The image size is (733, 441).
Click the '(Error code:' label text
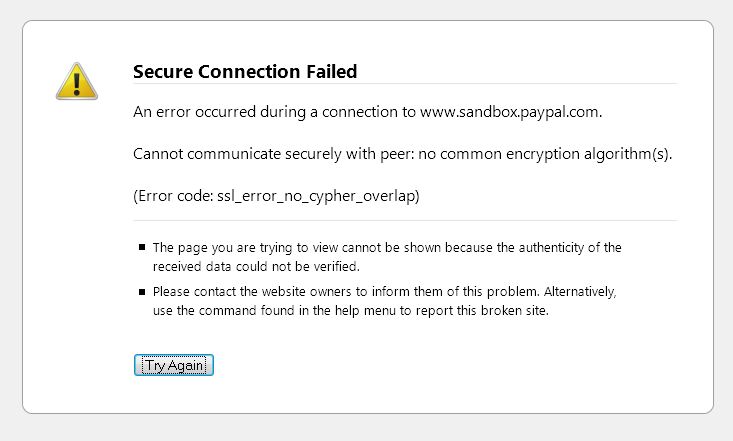tap(173, 195)
